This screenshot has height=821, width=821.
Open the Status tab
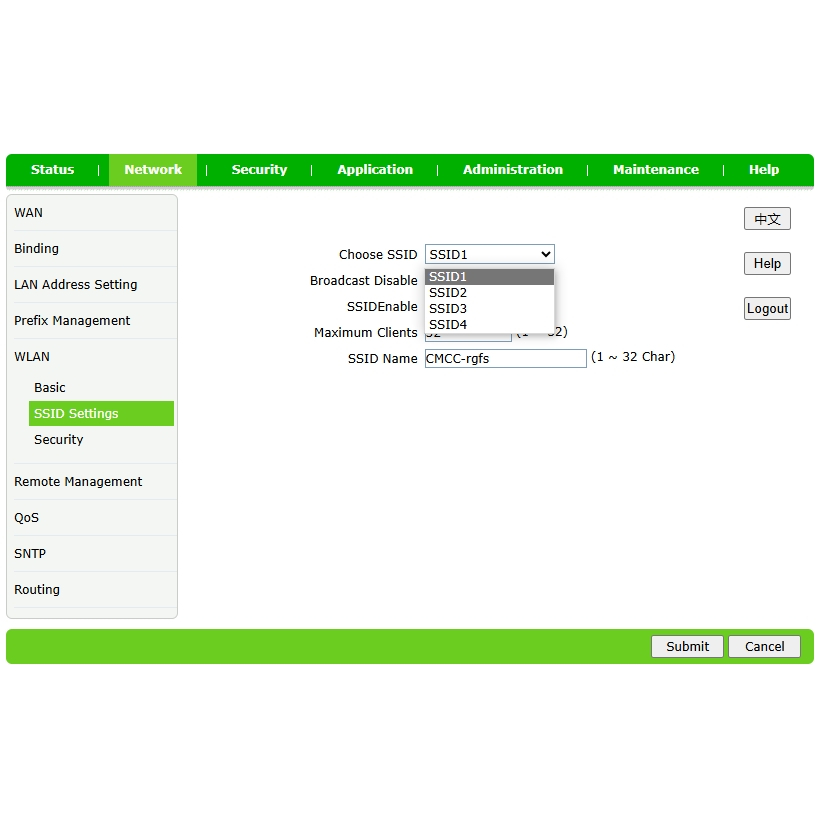click(x=52, y=170)
